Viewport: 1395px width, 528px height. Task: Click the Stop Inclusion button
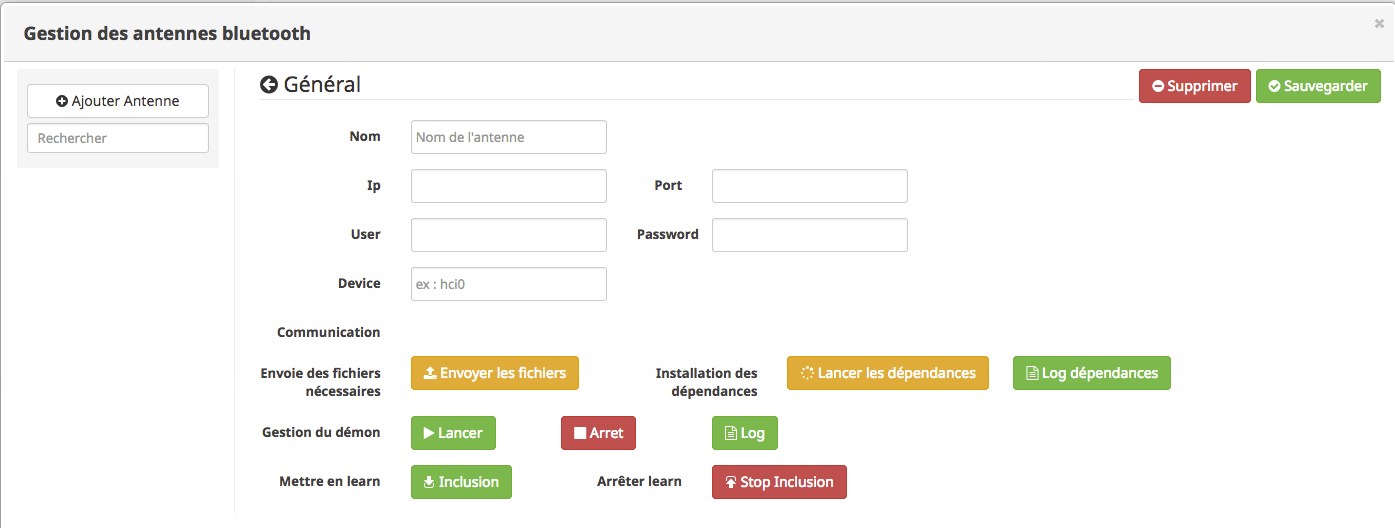pyautogui.click(x=779, y=482)
